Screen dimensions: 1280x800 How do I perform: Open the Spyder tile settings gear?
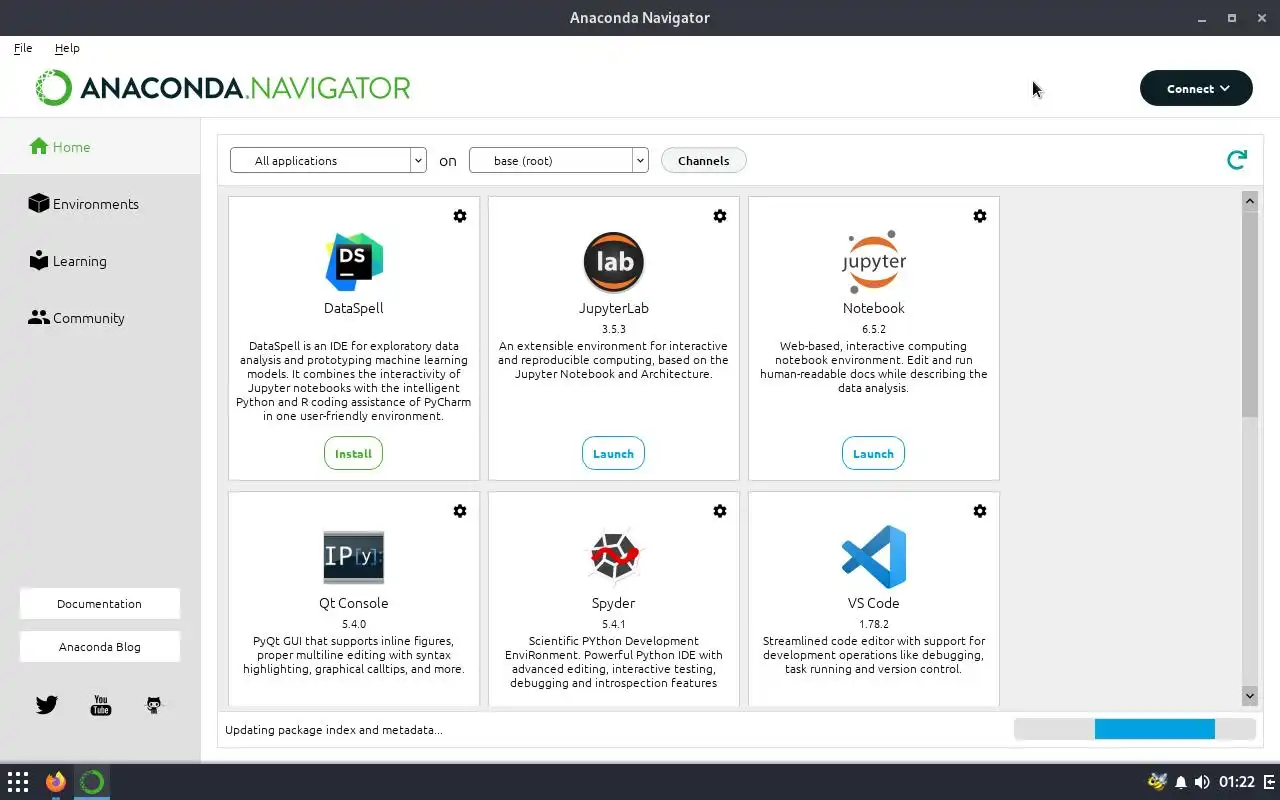[x=720, y=511]
